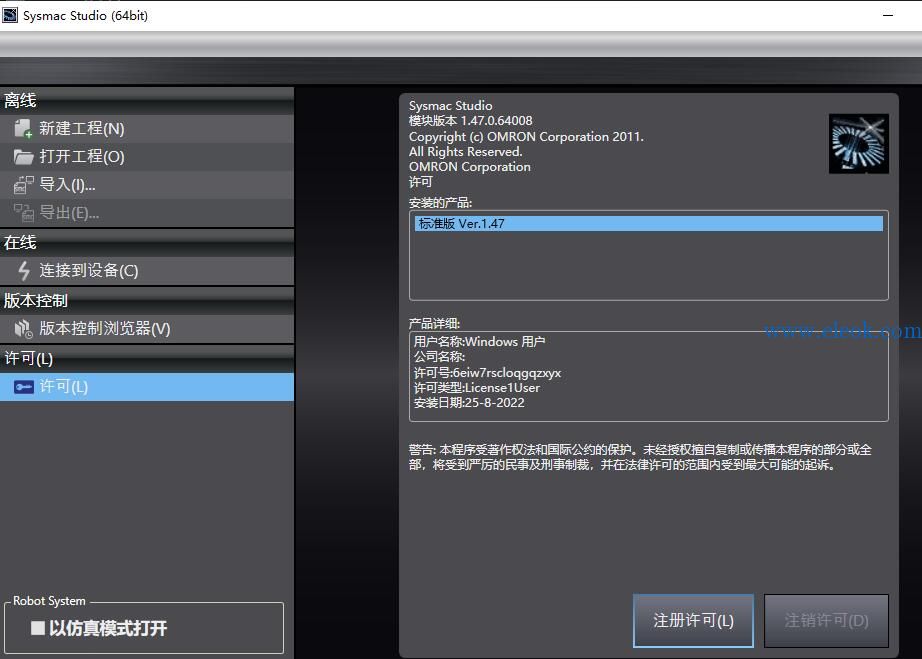
Task: Click the Copyright OMRON Corporation 2011 text
Action: click(x=526, y=136)
